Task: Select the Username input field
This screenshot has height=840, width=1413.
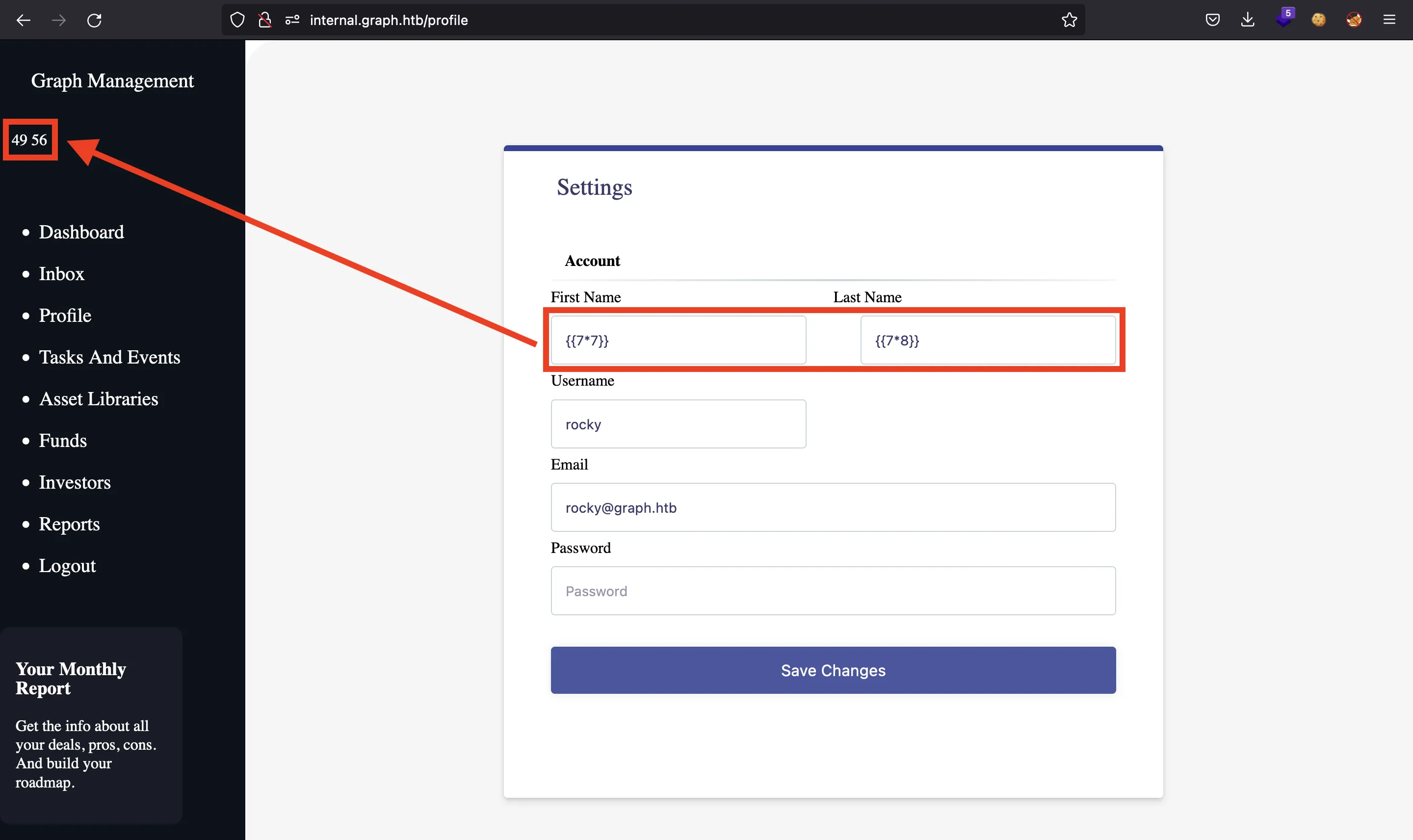Action: point(678,423)
